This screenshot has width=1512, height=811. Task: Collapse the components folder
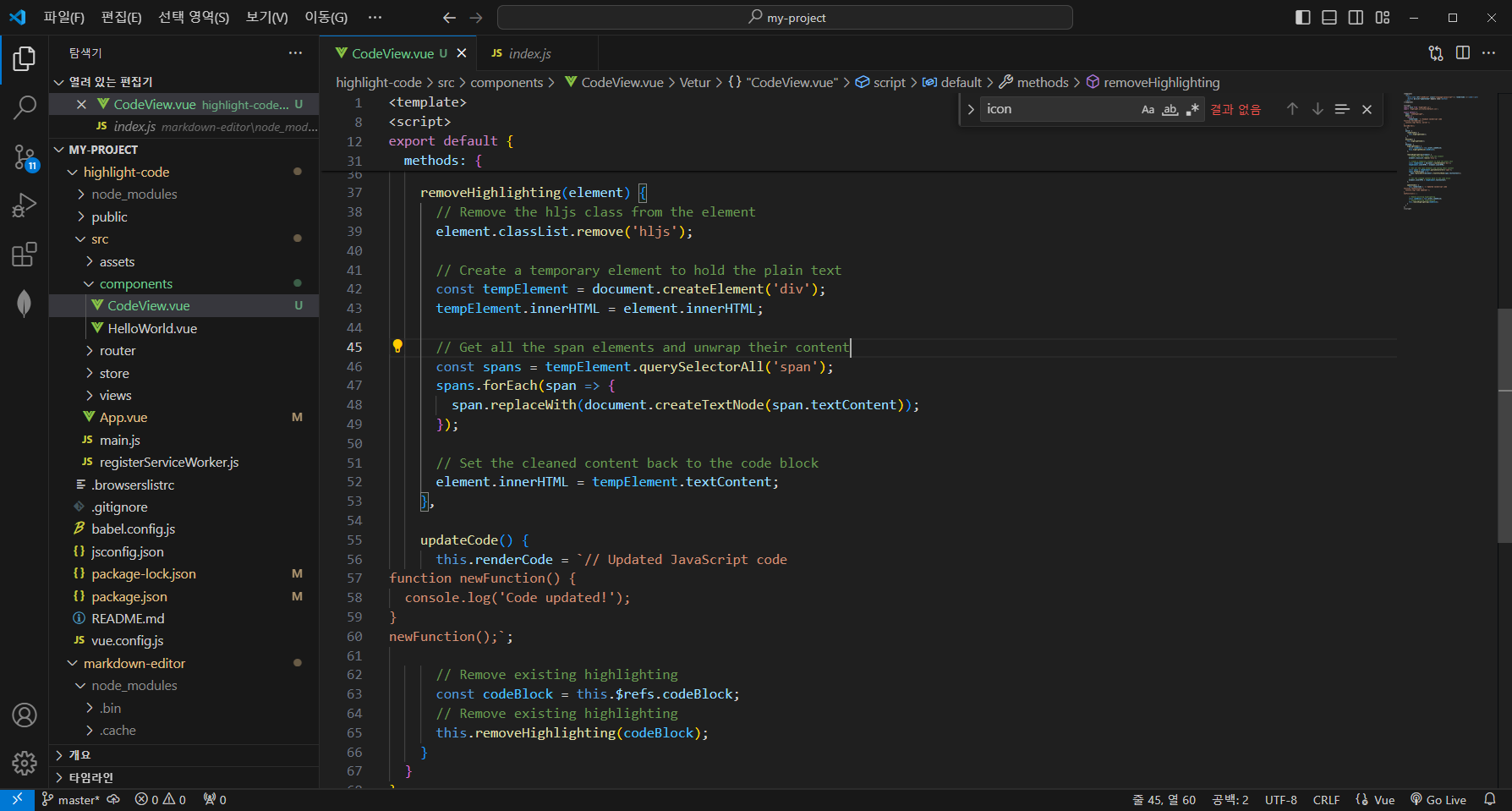pyautogui.click(x=135, y=283)
